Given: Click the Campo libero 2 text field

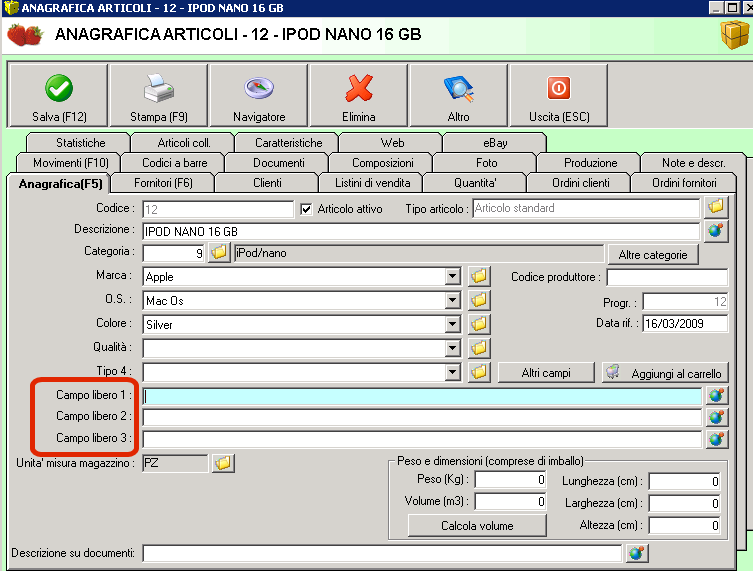Looking at the screenshot, I should (422, 417).
